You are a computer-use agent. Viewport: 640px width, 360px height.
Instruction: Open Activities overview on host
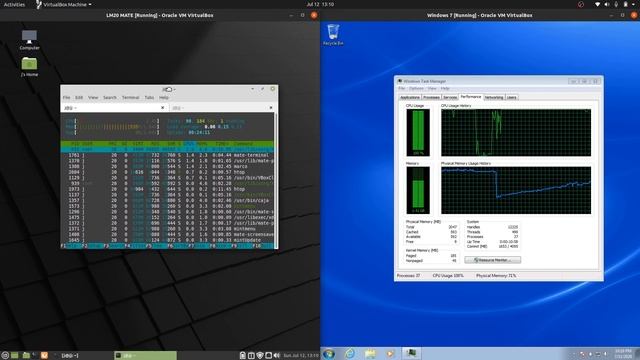(x=14, y=4)
